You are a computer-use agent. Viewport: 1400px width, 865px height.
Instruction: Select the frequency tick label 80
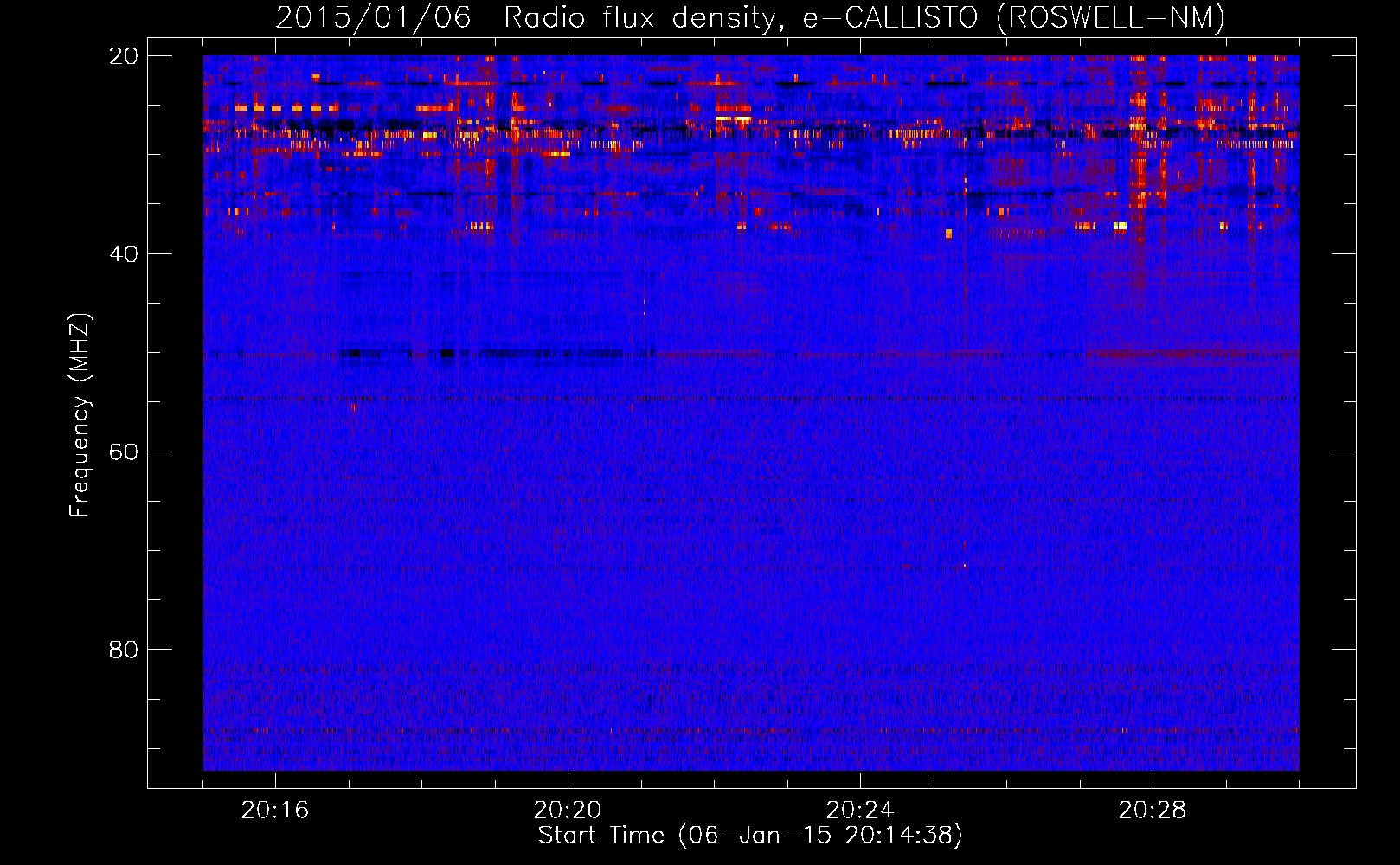click(124, 650)
